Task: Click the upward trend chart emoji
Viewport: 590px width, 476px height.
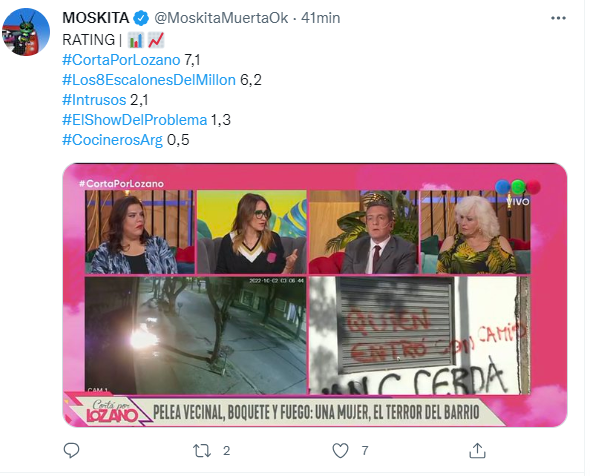Action: pos(156,40)
